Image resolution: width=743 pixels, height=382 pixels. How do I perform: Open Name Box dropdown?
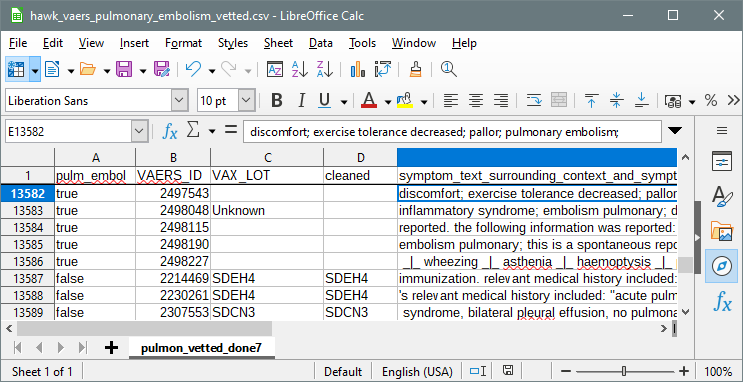(139, 131)
